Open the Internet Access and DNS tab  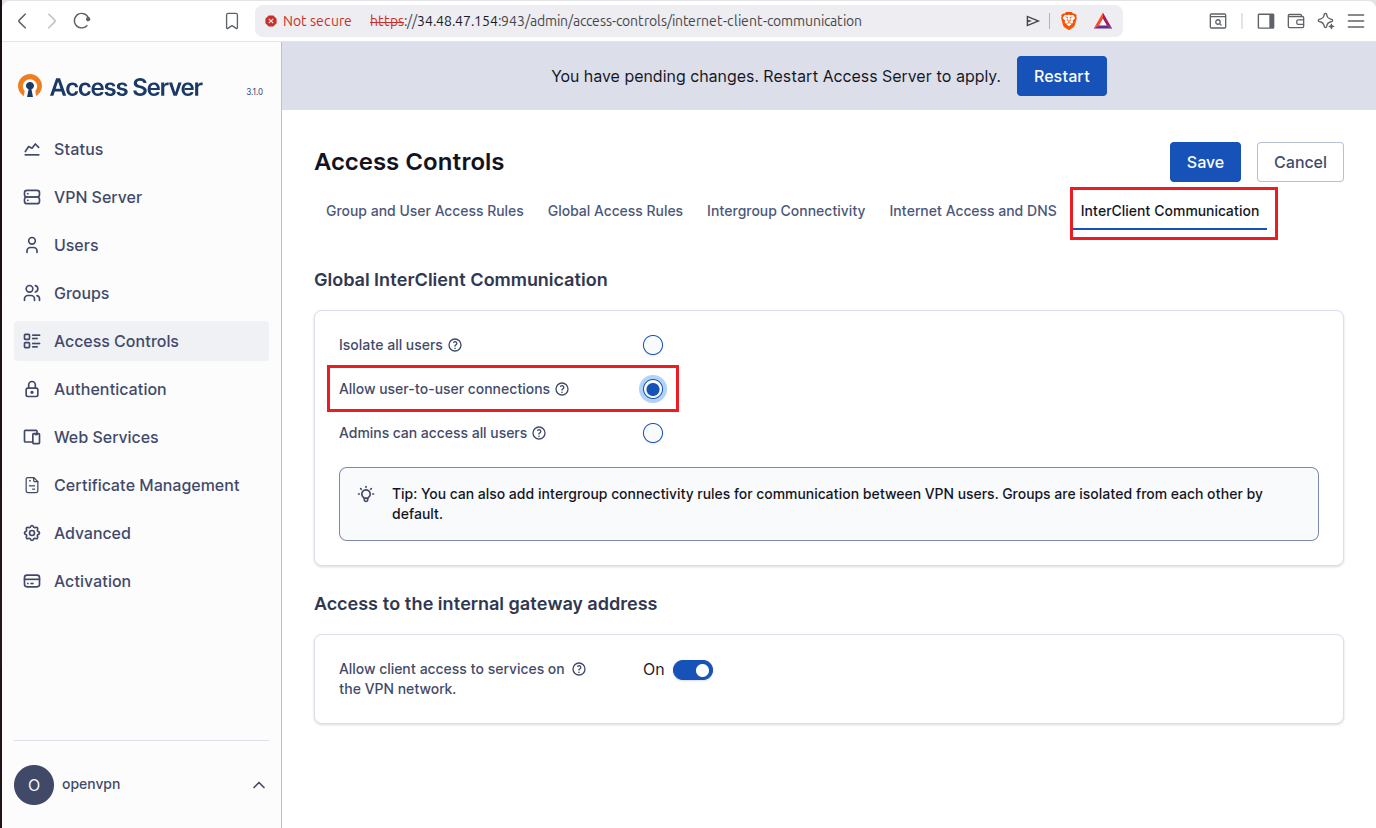973,211
